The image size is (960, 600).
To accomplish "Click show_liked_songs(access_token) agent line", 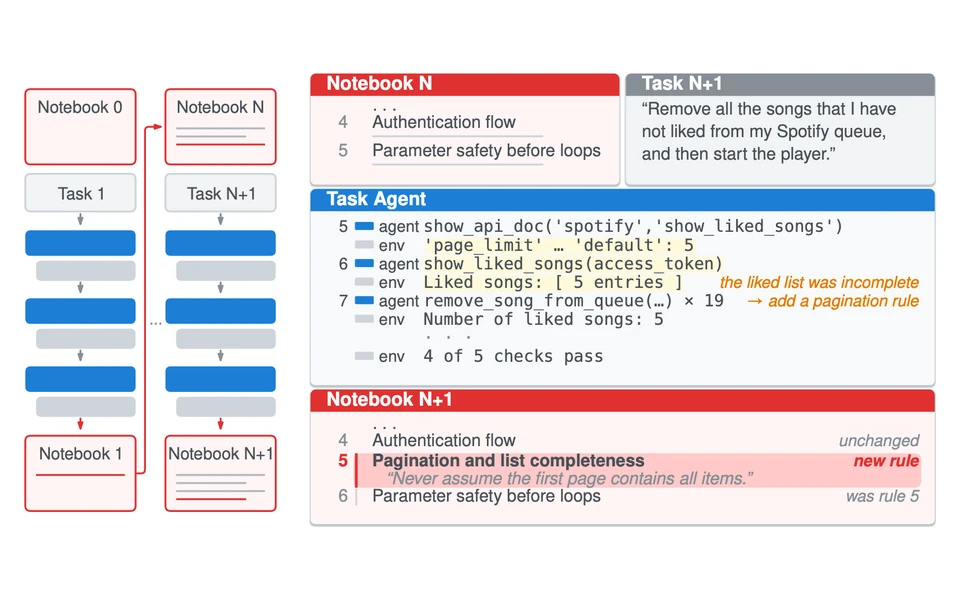I will pos(573,264).
